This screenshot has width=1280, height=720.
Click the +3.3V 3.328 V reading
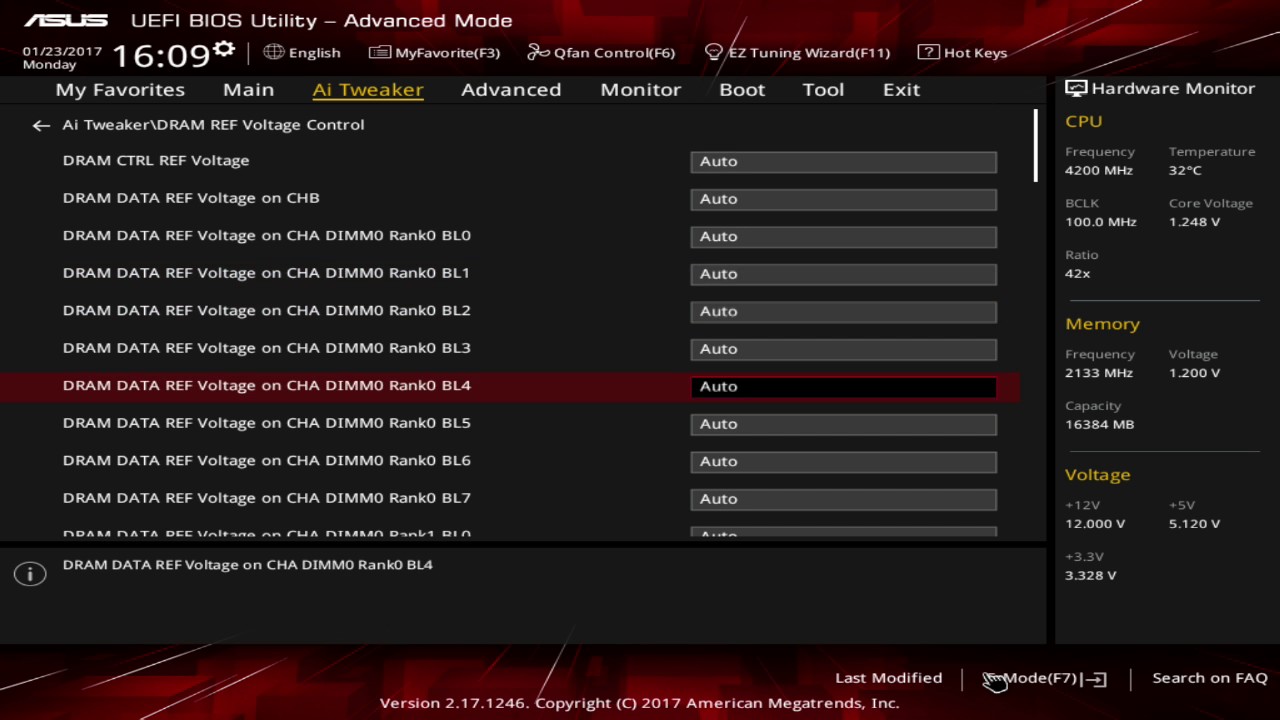tap(1091, 576)
